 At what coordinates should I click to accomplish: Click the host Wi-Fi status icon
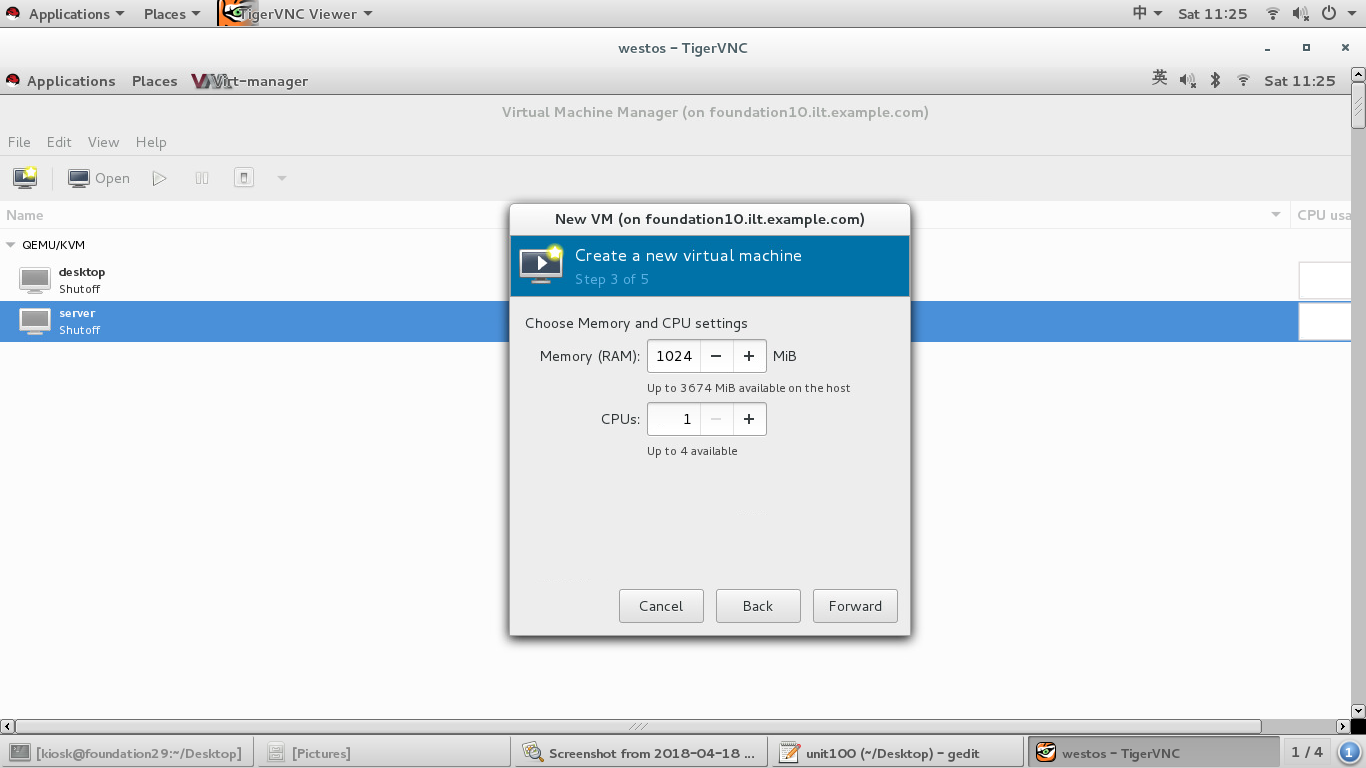(1273, 14)
